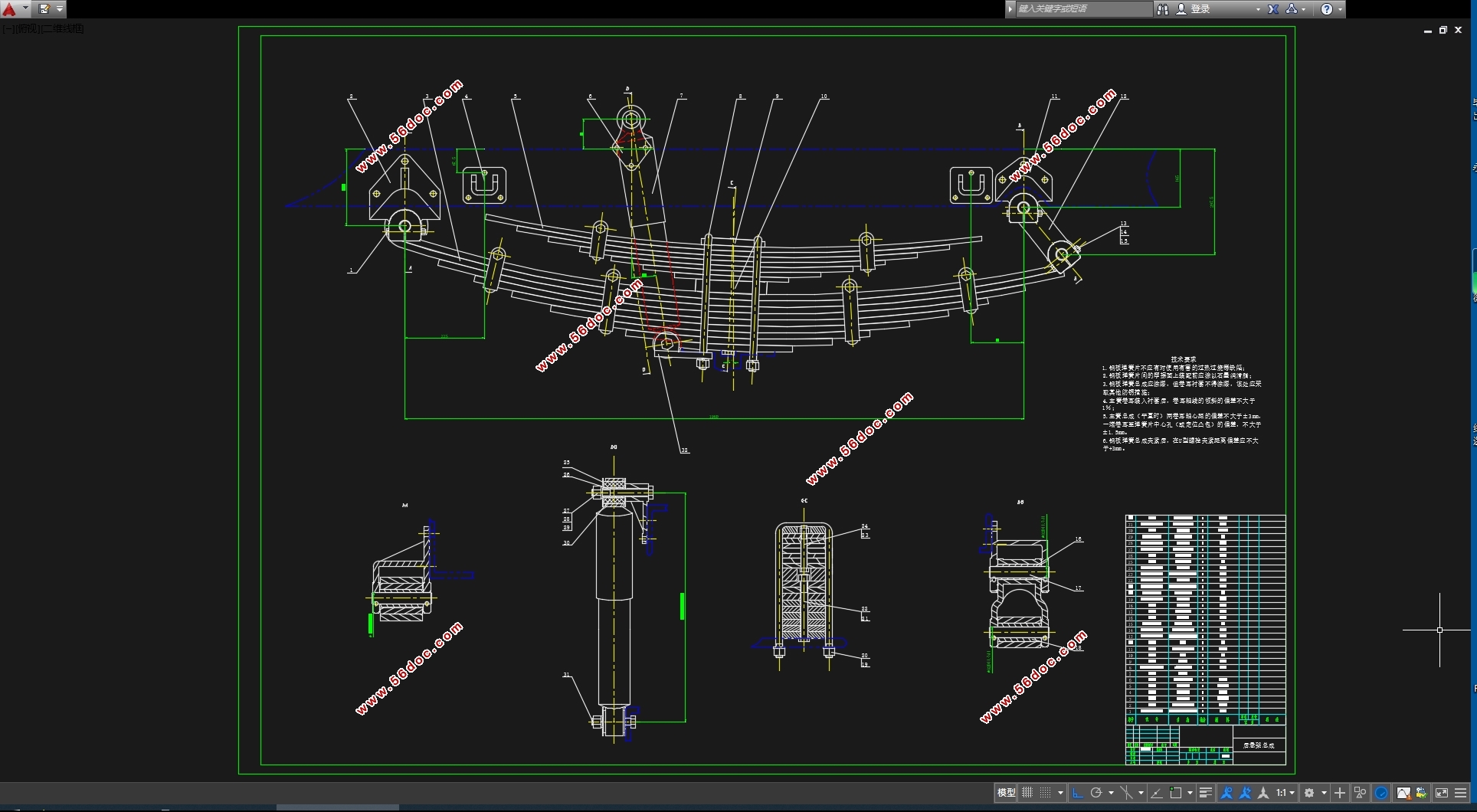Focus the keyword search input field
The height and width of the screenshot is (812, 1477).
(x=1084, y=9)
